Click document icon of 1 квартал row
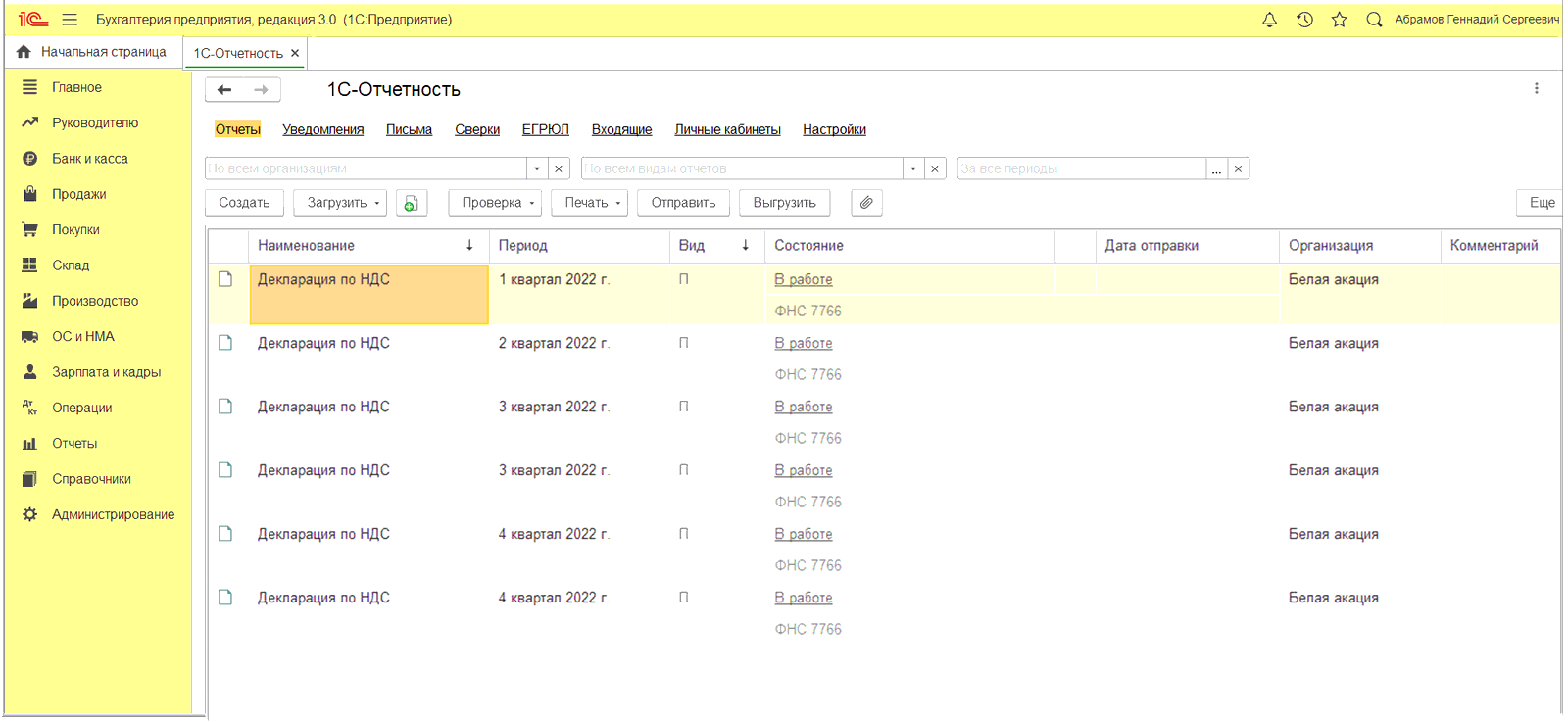The width and height of the screenshot is (1568, 722). [225, 279]
